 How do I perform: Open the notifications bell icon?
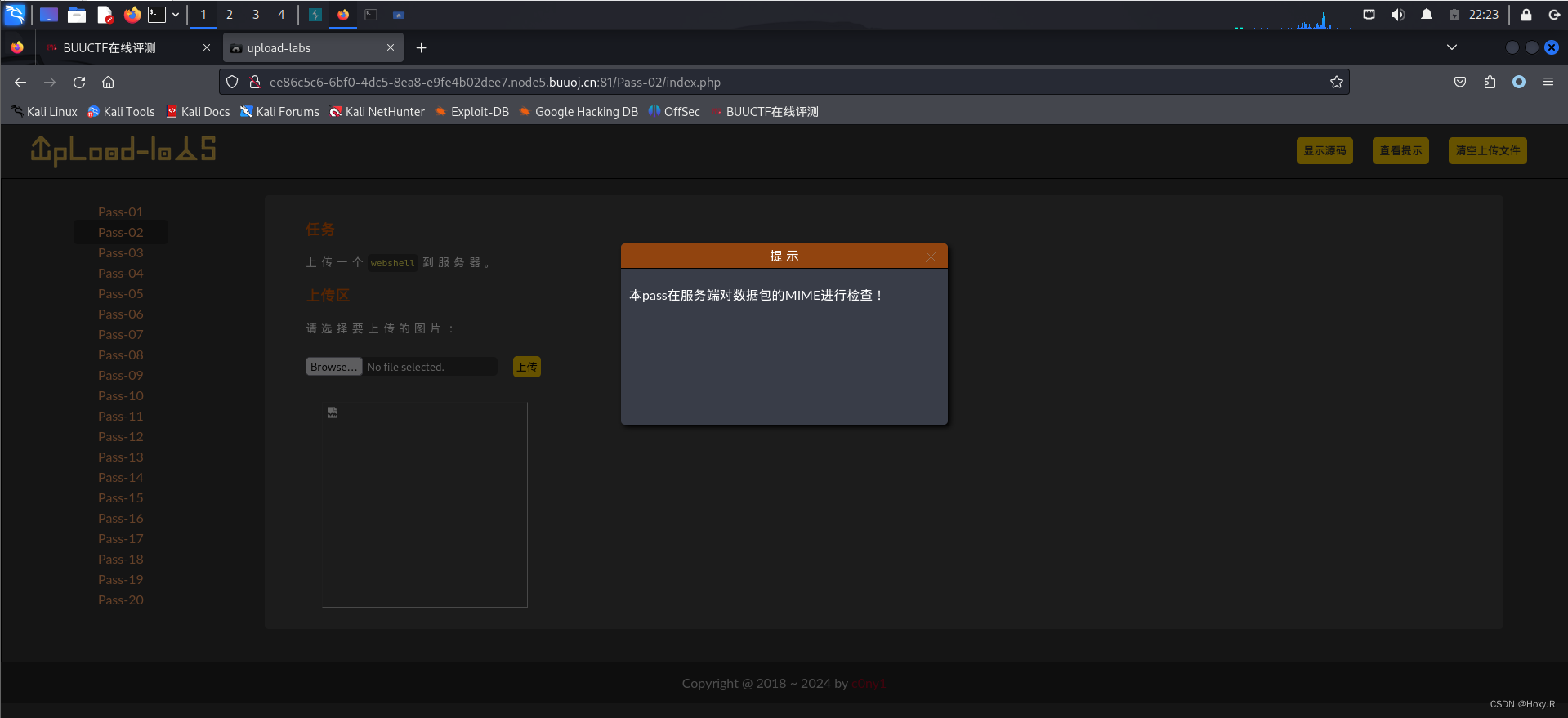pos(1427,15)
